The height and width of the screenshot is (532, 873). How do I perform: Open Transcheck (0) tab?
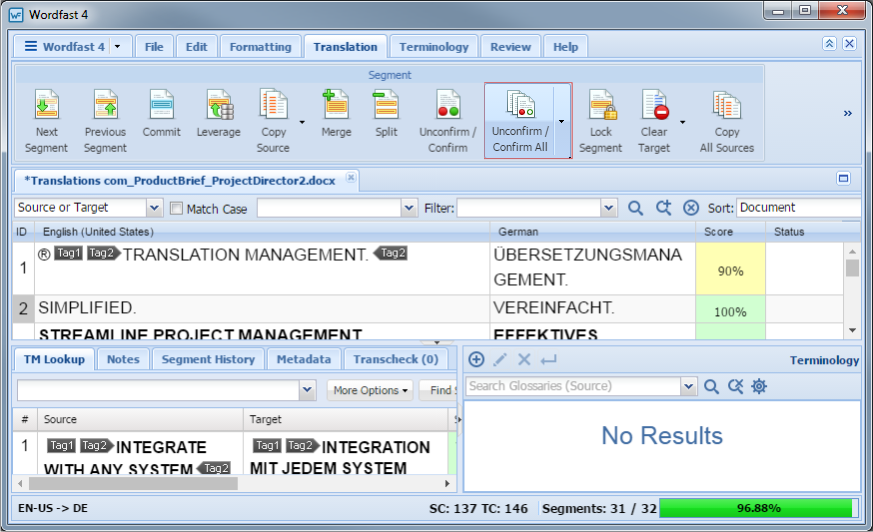396,359
